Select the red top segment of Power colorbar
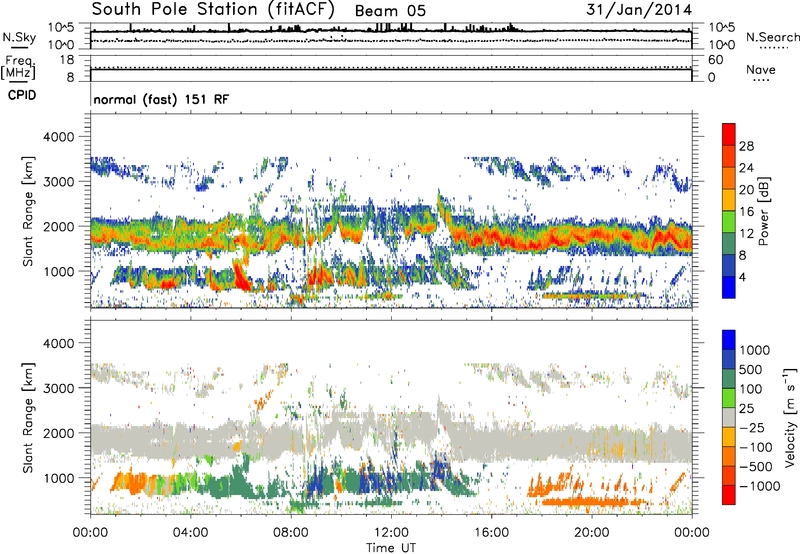 [729, 134]
